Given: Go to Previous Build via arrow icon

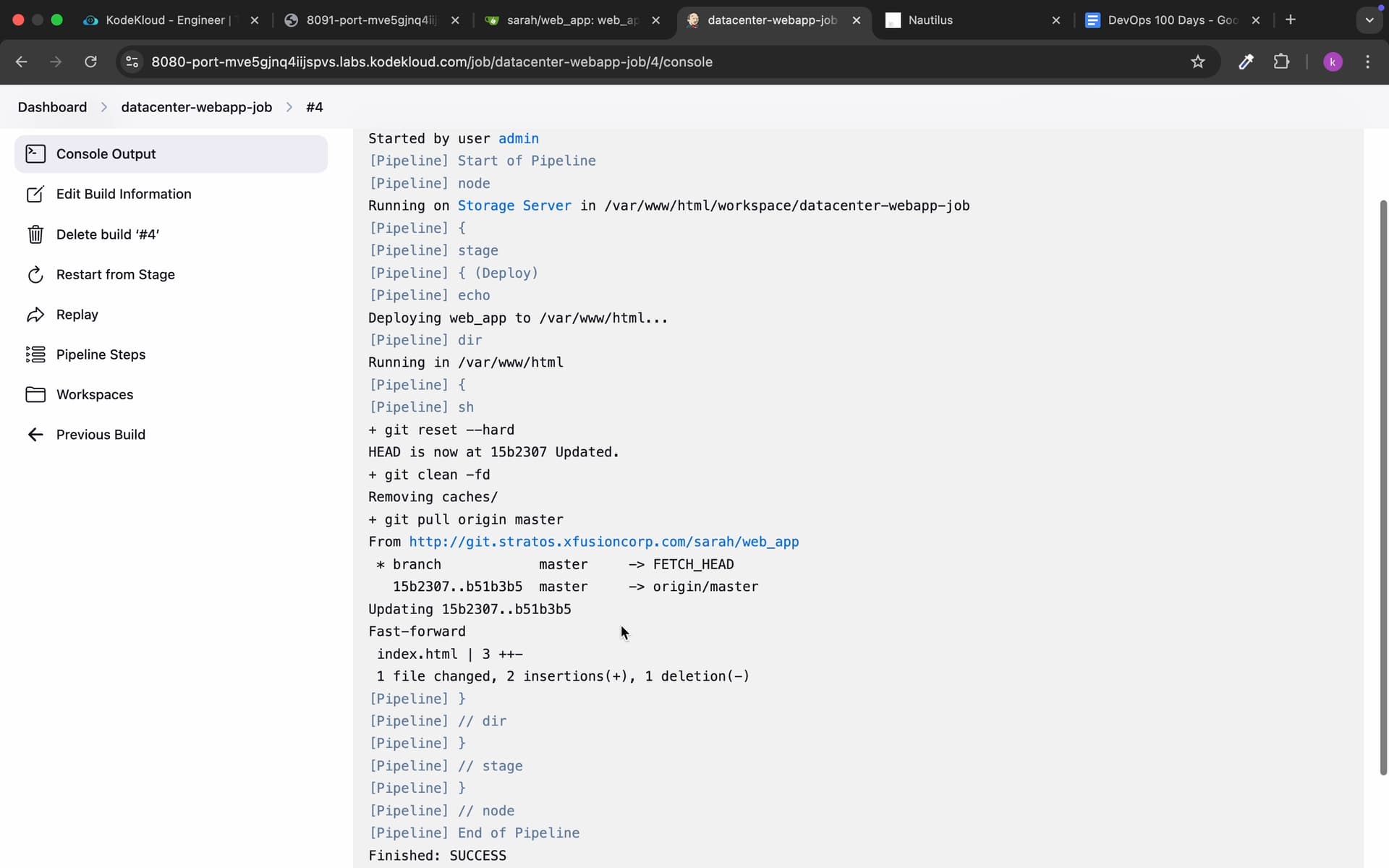Looking at the screenshot, I should [x=35, y=435].
